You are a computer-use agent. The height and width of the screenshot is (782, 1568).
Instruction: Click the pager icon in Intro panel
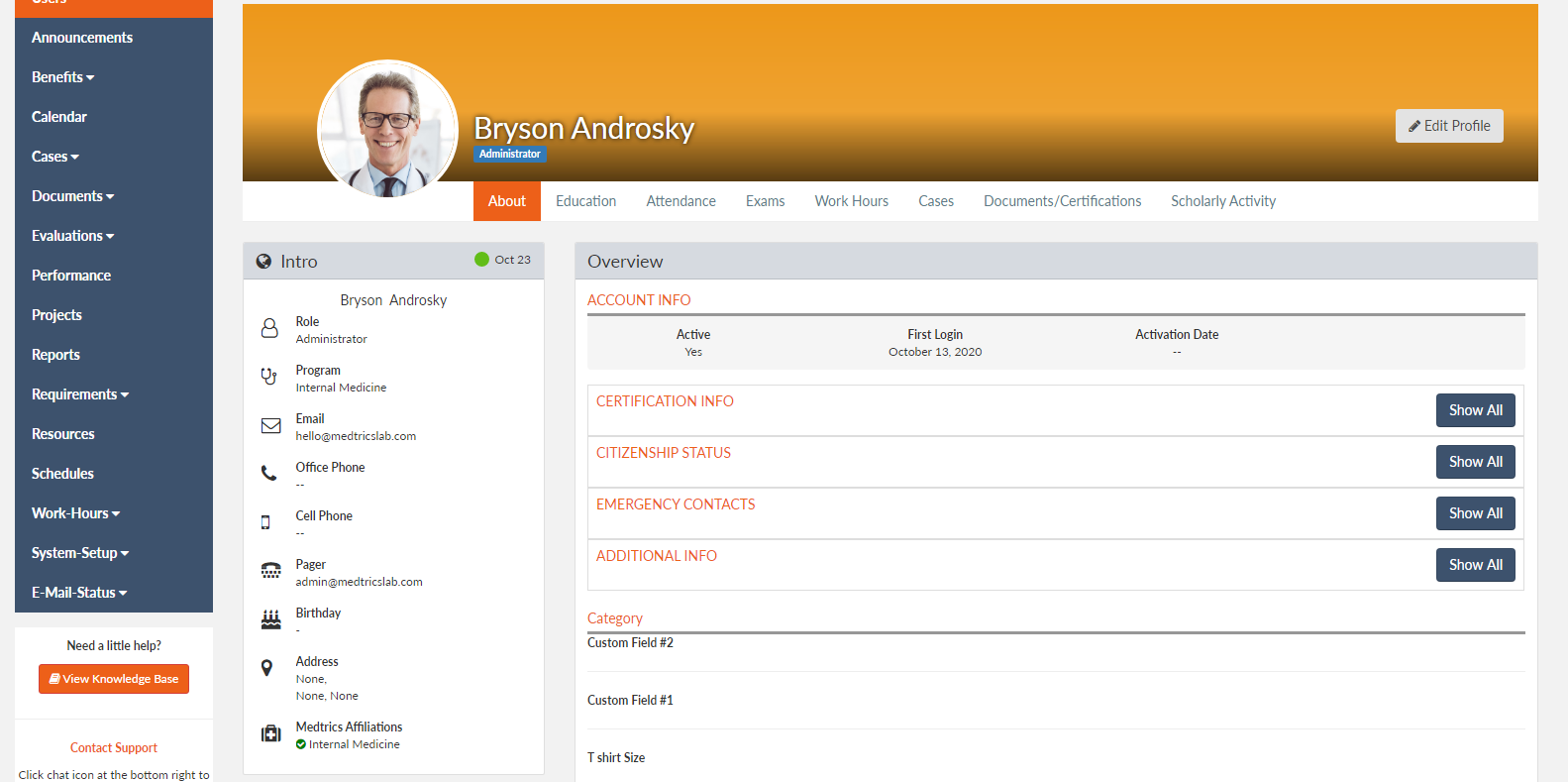[270, 571]
